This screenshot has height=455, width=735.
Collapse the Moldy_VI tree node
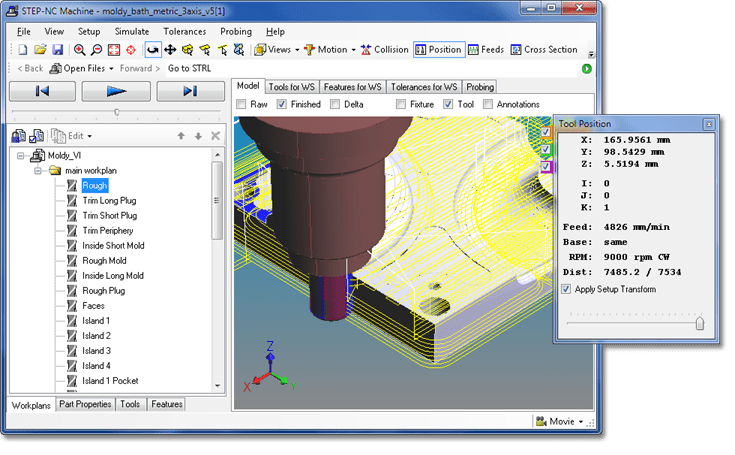point(20,156)
